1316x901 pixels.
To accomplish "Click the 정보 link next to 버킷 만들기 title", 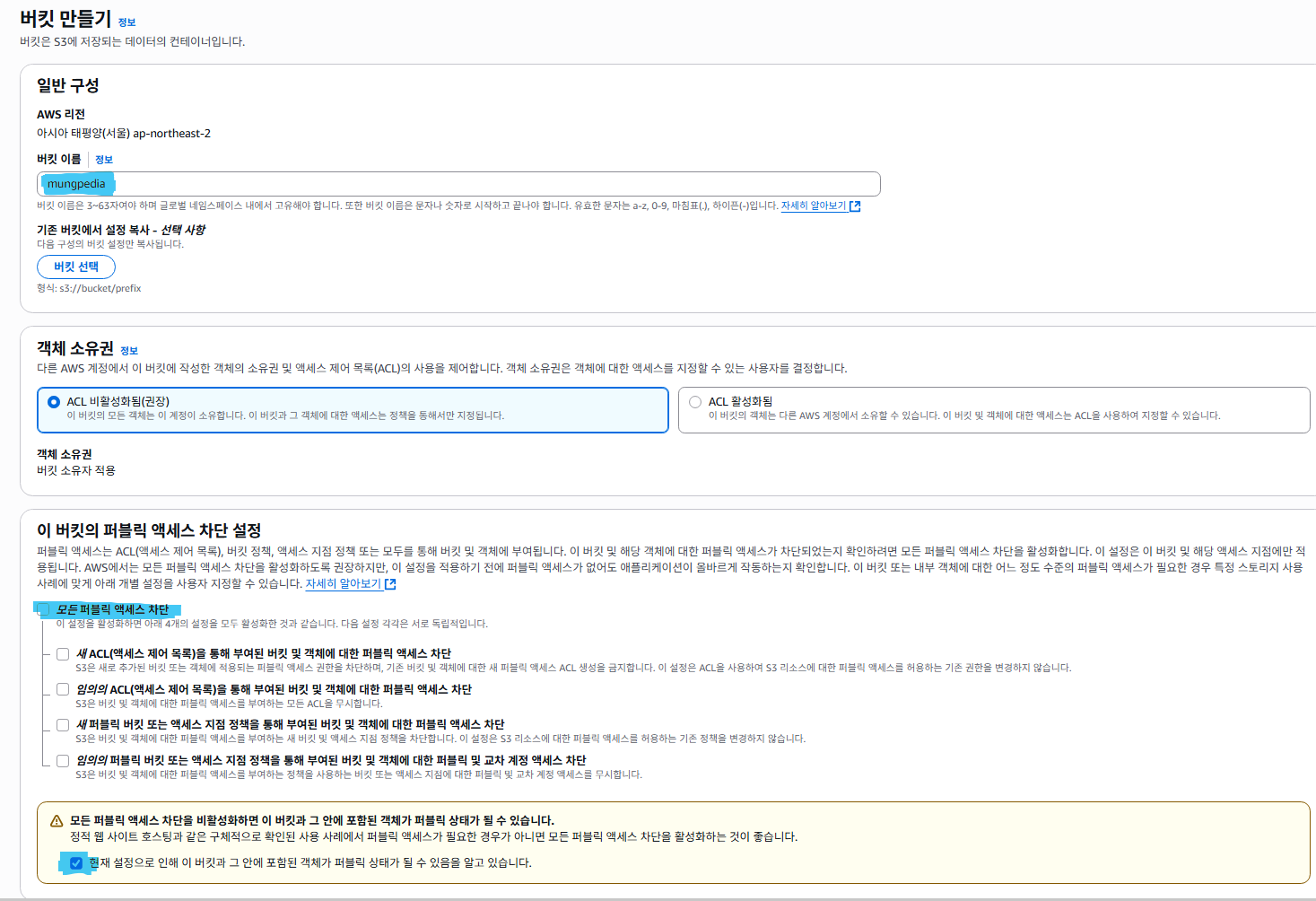I will (x=126, y=22).
